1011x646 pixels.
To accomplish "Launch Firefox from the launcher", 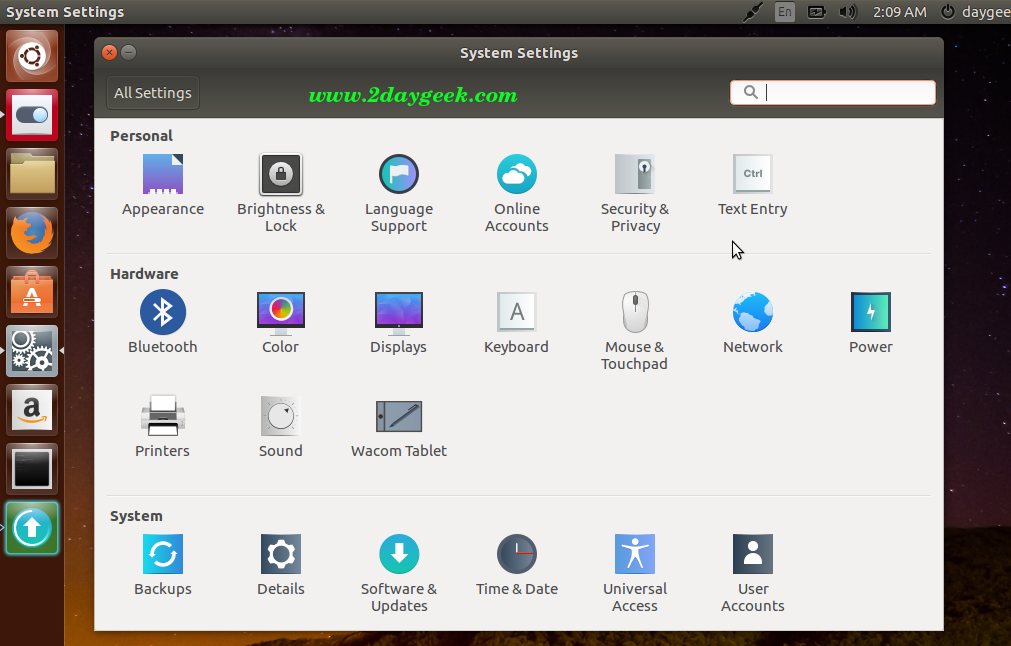I will click(x=33, y=234).
